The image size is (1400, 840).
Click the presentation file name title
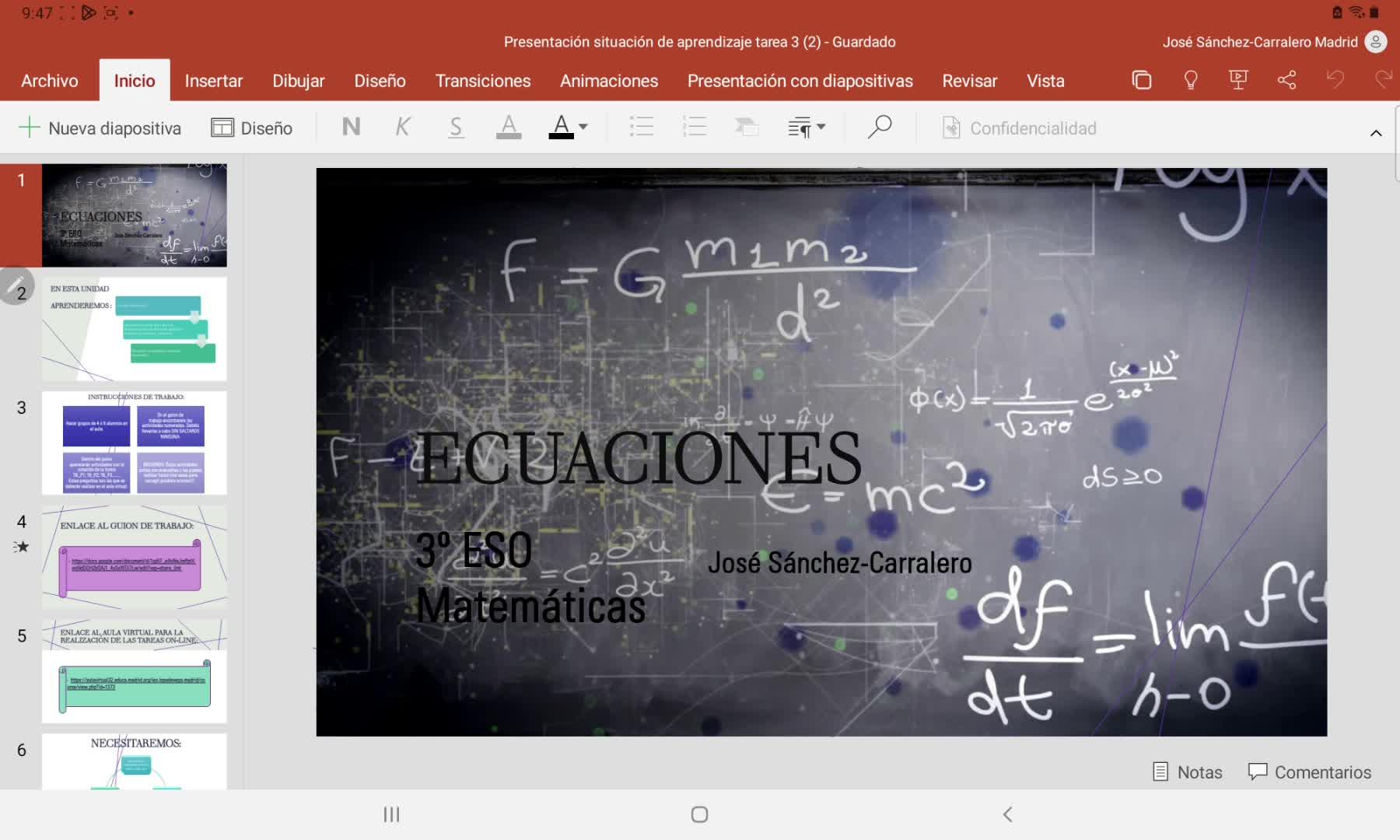(700, 42)
